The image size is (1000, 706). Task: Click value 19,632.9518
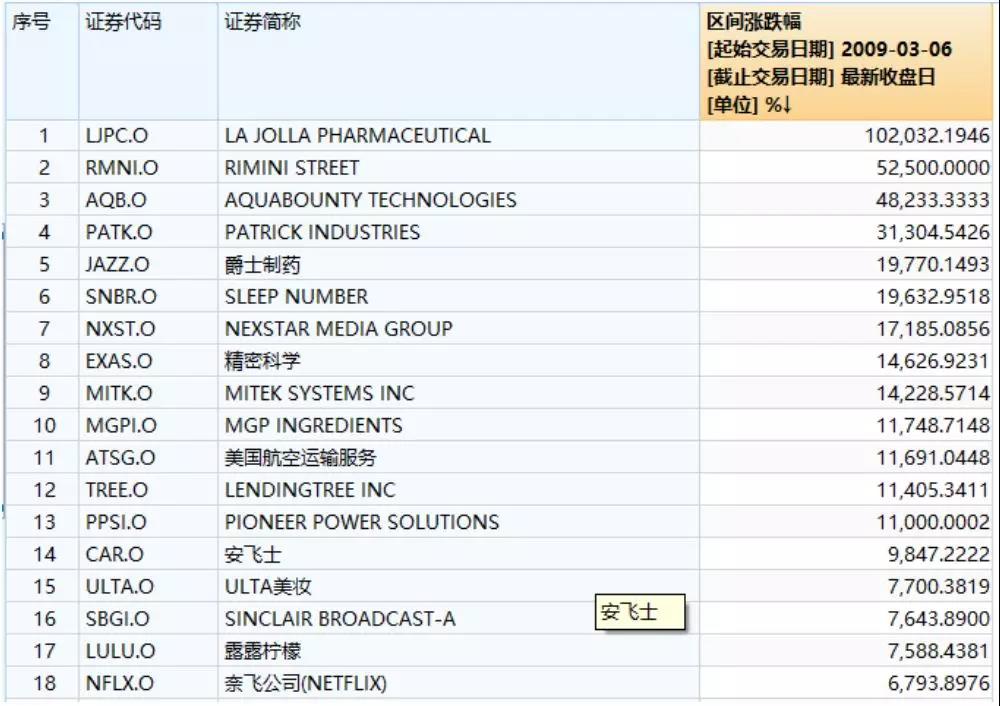[932, 297]
